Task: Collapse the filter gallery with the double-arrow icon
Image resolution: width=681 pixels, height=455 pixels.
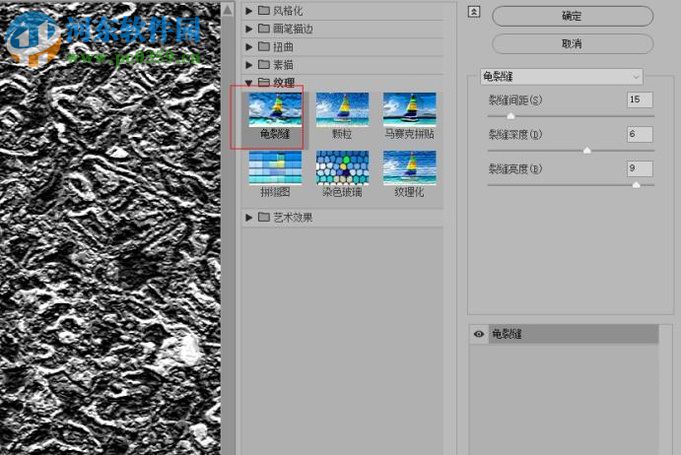Action: pyautogui.click(x=474, y=12)
